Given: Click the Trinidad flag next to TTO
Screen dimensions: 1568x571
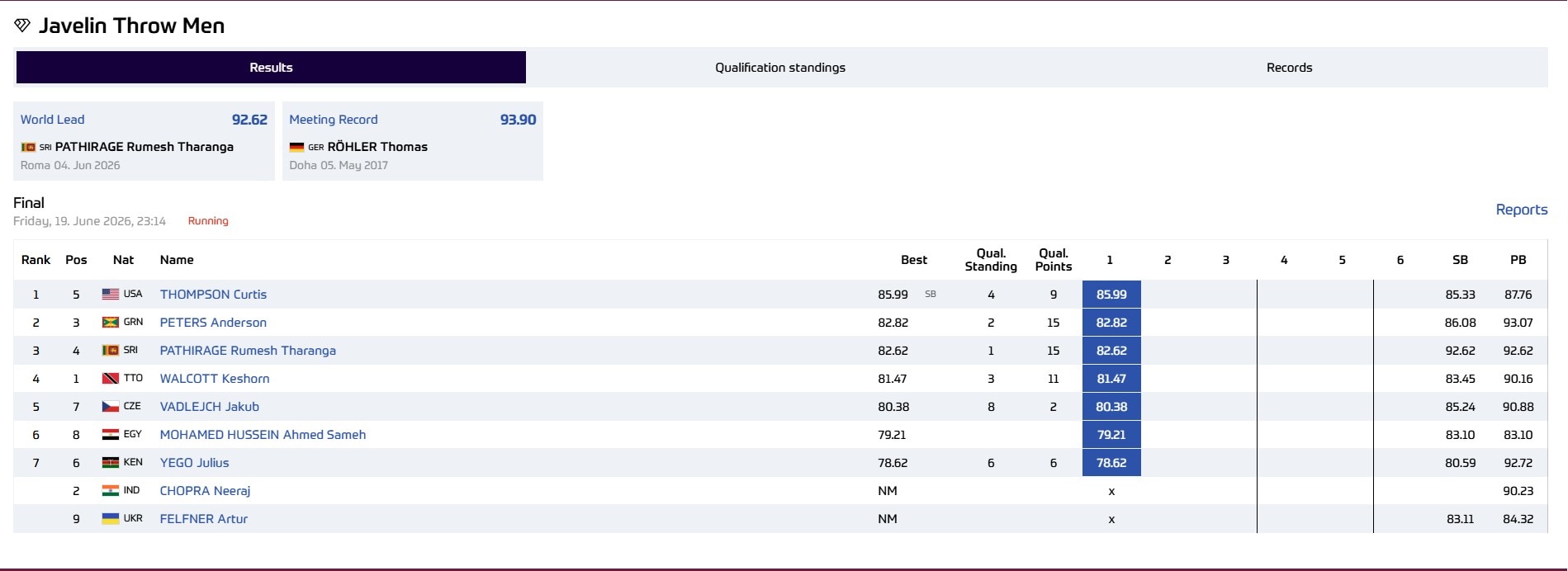Looking at the screenshot, I should 111,378.
